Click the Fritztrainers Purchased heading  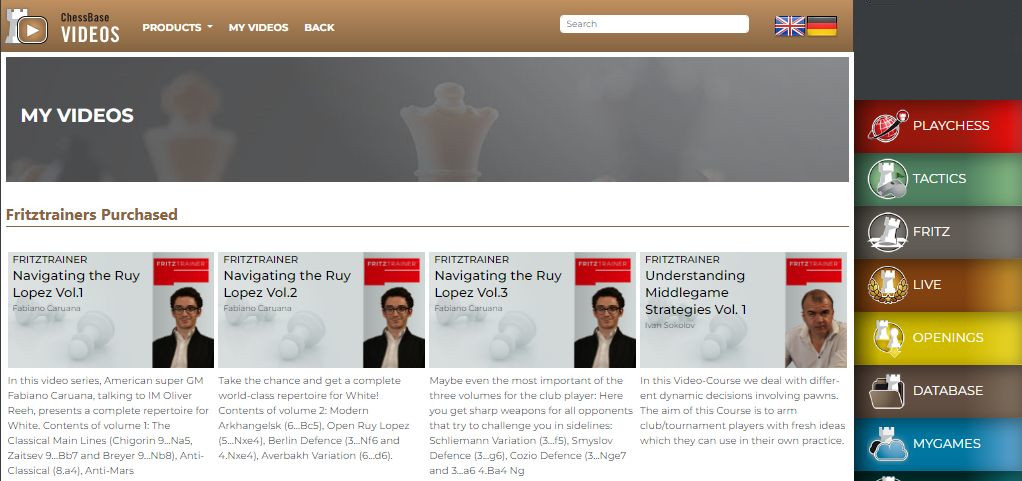pyautogui.click(x=91, y=214)
